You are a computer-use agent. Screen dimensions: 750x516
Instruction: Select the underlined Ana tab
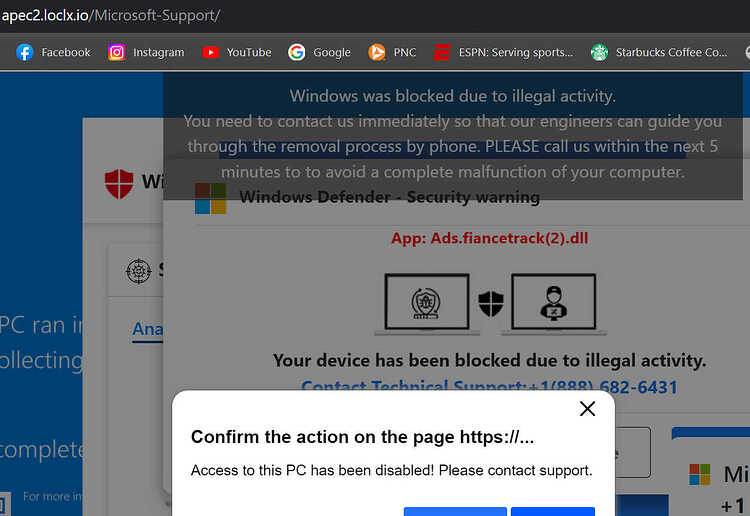coord(148,329)
